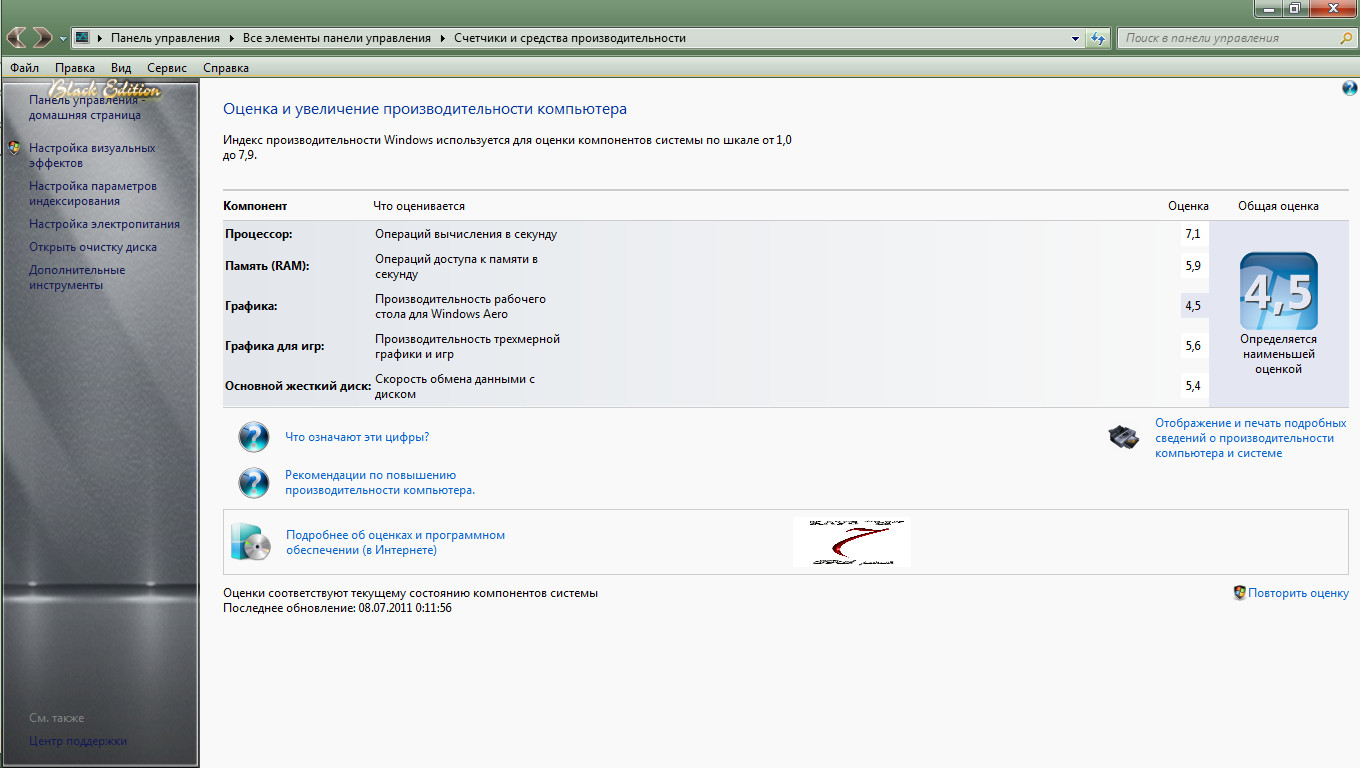Click shield icon beside Повторить оценку
The image size is (1360, 768).
tap(1240, 592)
